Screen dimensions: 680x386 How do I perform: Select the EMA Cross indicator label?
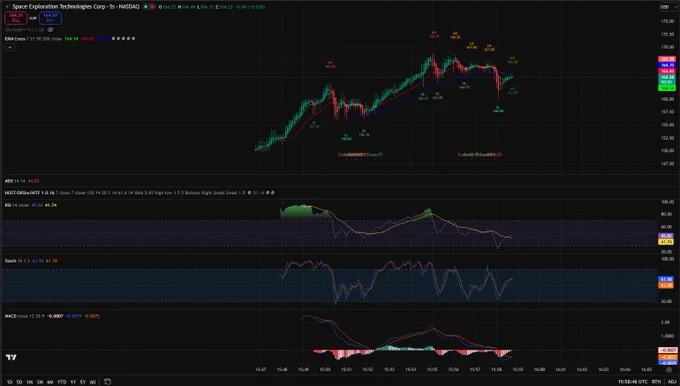coord(15,39)
